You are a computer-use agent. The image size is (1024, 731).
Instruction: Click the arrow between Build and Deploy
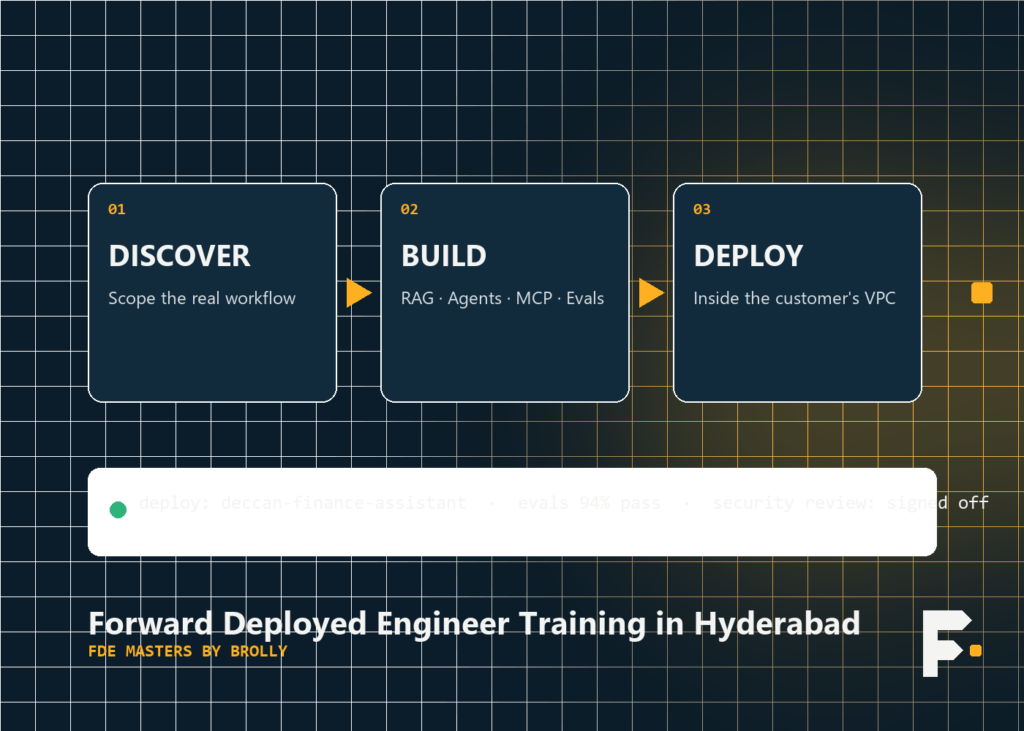click(x=651, y=293)
